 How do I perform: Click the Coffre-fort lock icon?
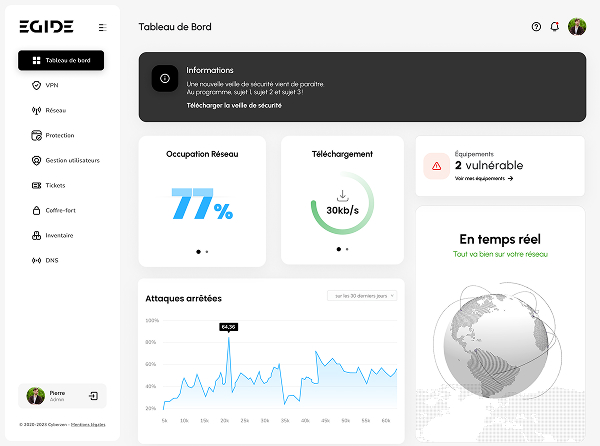tap(36, 210)
